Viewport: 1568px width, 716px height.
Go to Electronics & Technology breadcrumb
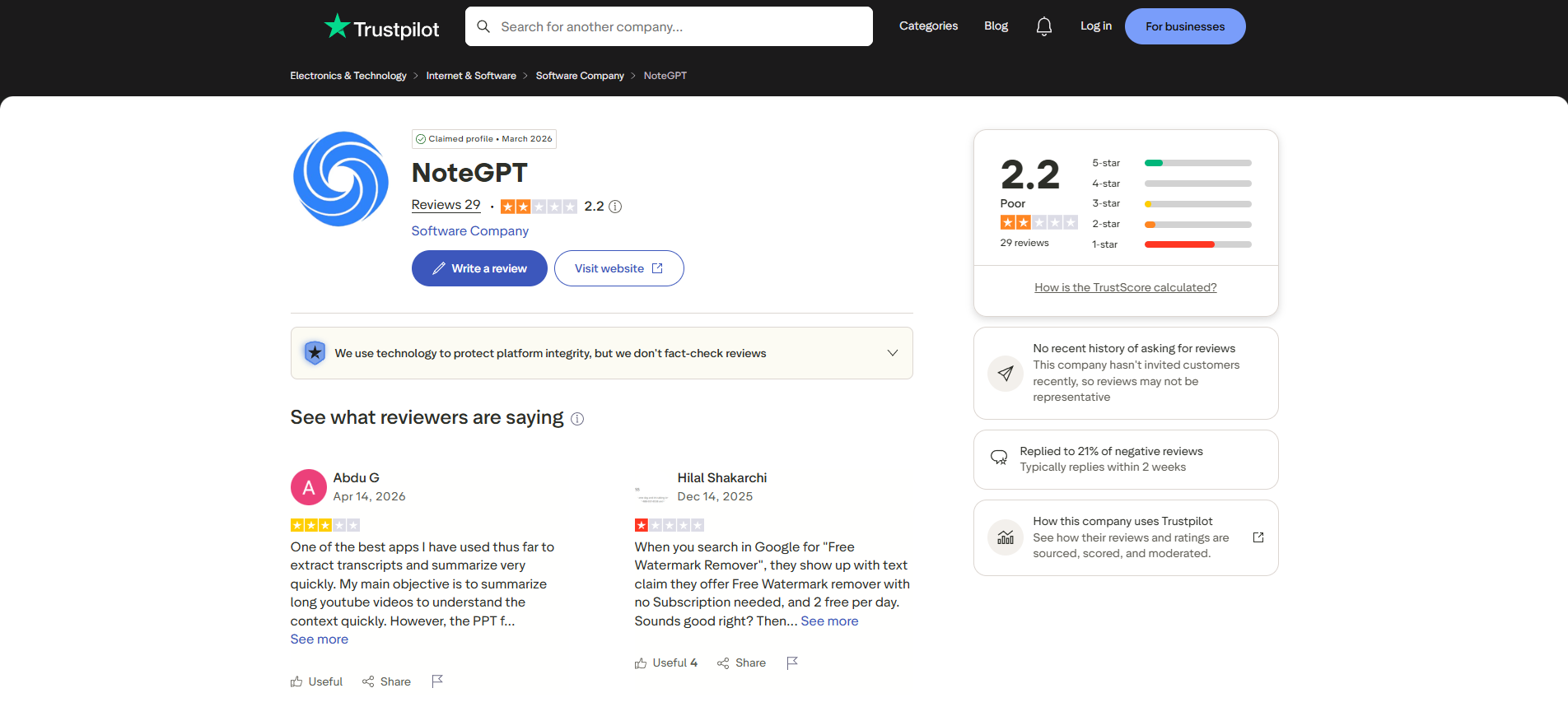pos(348,76)
